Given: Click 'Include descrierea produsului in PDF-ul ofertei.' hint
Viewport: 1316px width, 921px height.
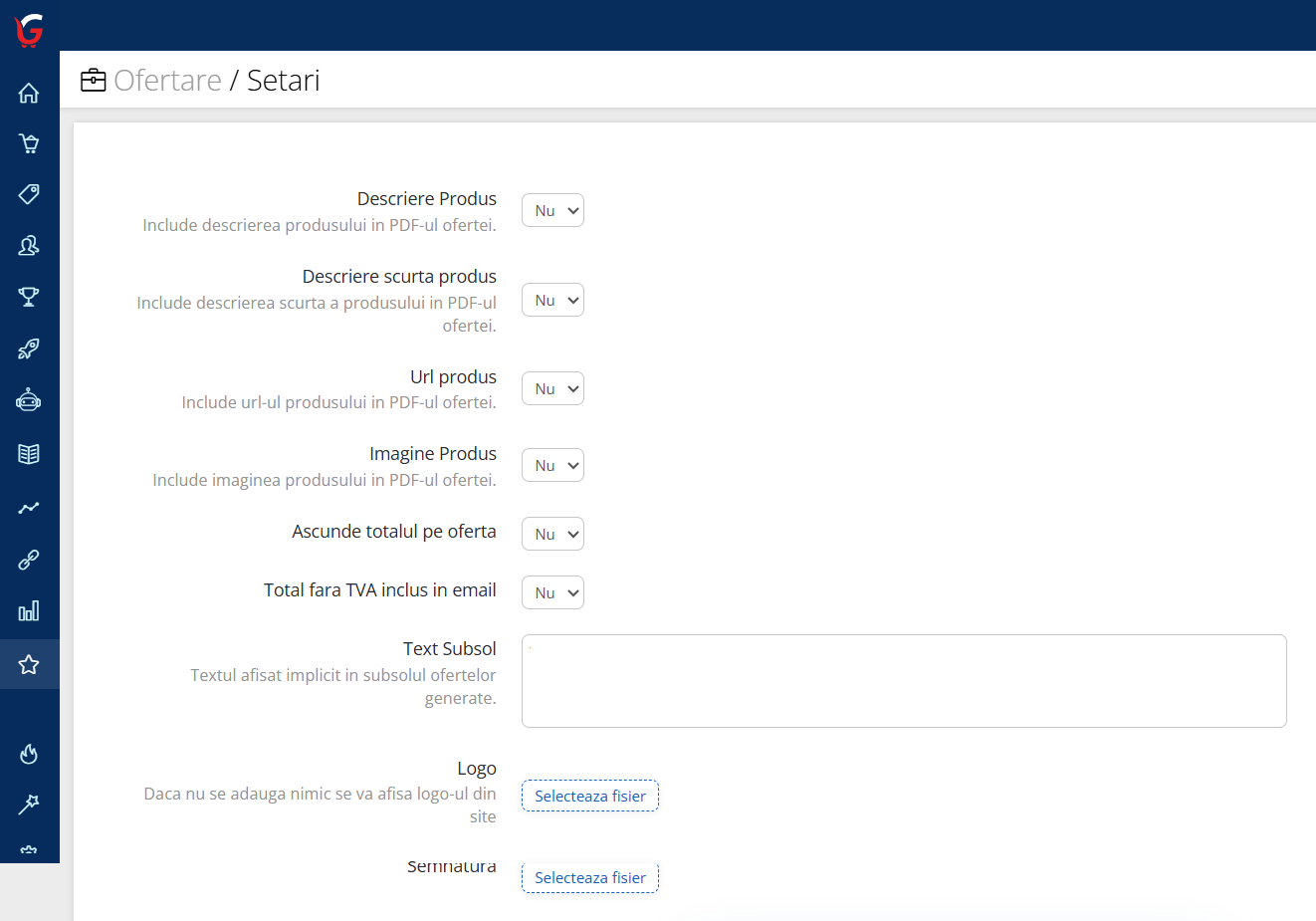Looking at the screenshot, I should 320,225.
